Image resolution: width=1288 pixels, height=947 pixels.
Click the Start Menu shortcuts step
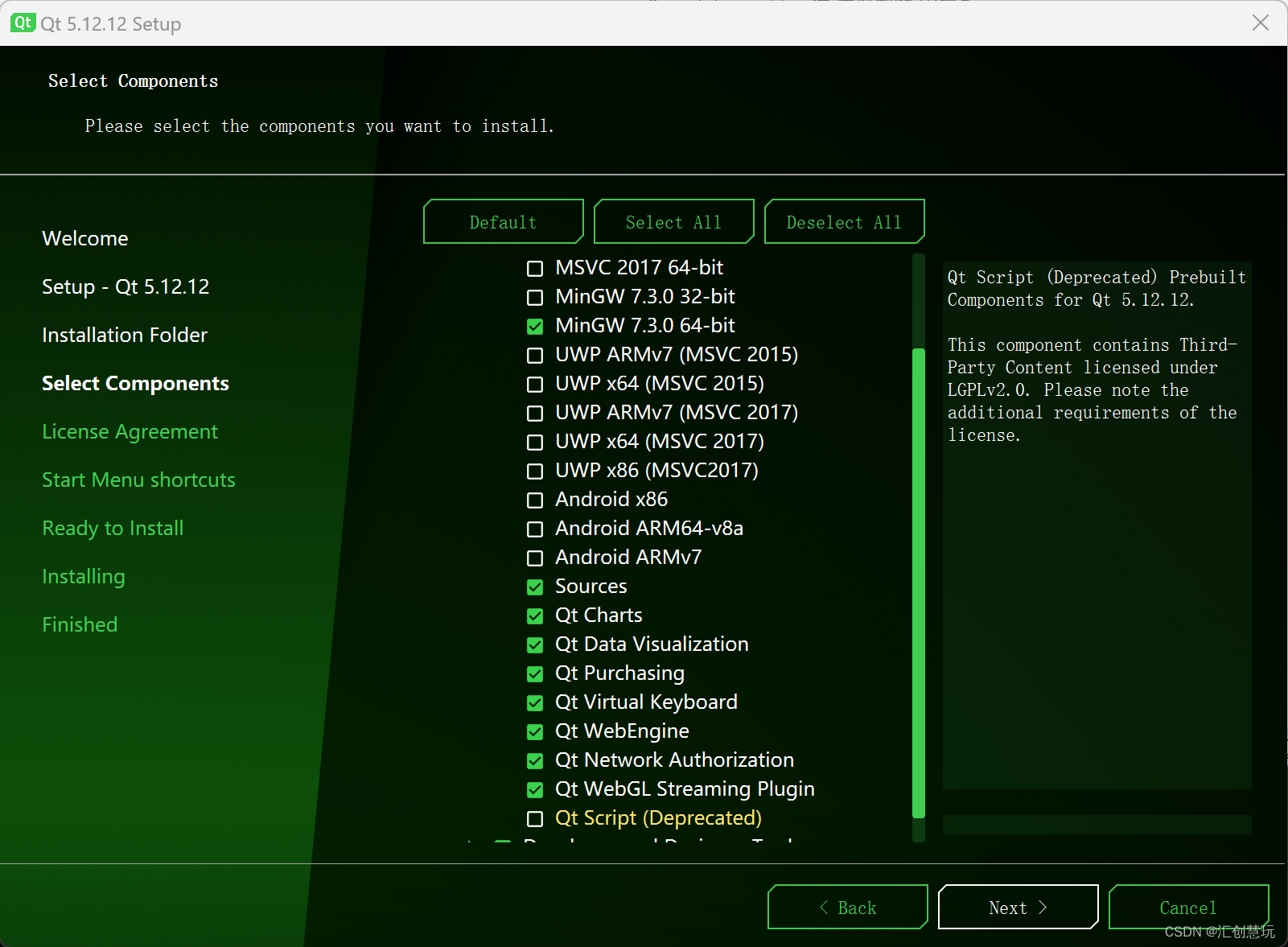pos(138,480)
